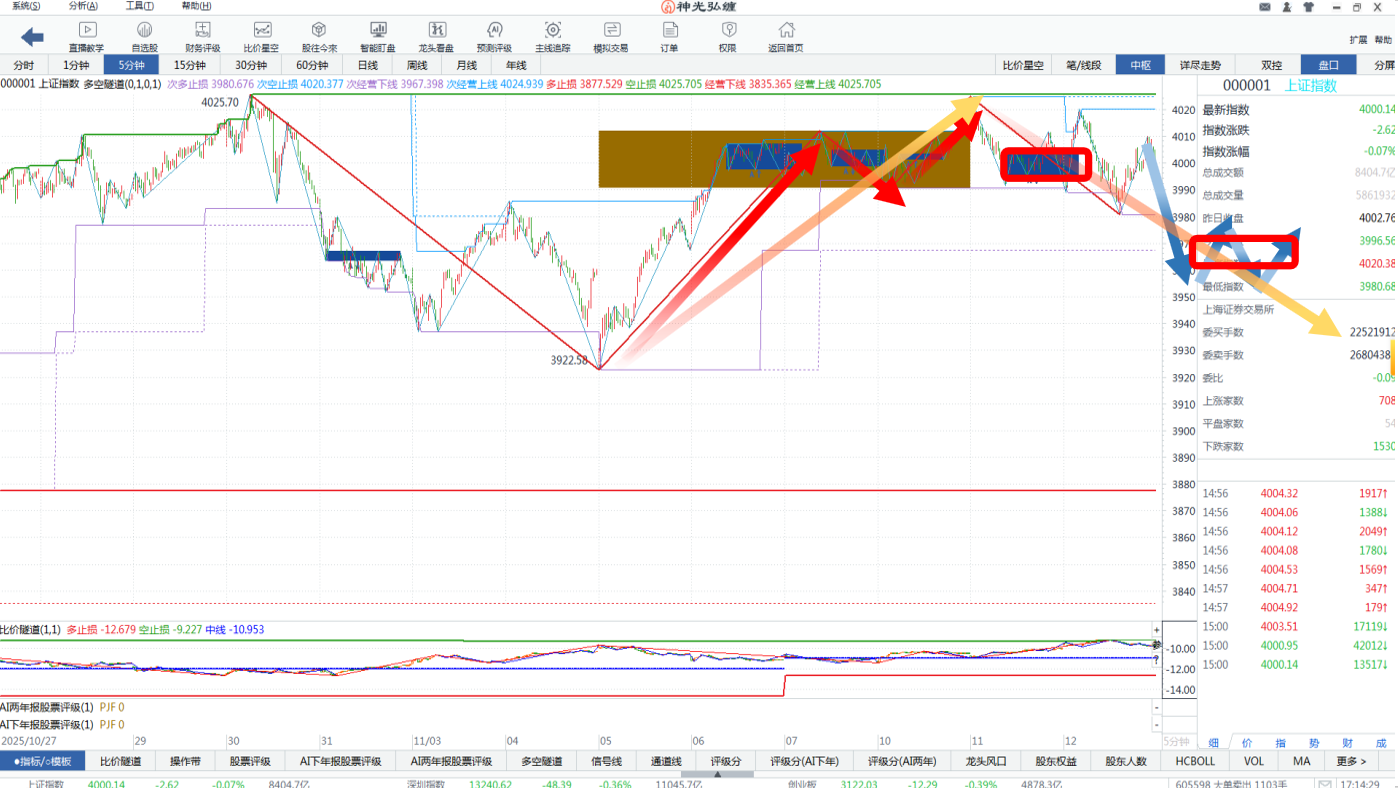Toggle the 笔/线段 overlay button
Image resolution: width=1398 pixels, height=788 pixels.
point(1083,65)
